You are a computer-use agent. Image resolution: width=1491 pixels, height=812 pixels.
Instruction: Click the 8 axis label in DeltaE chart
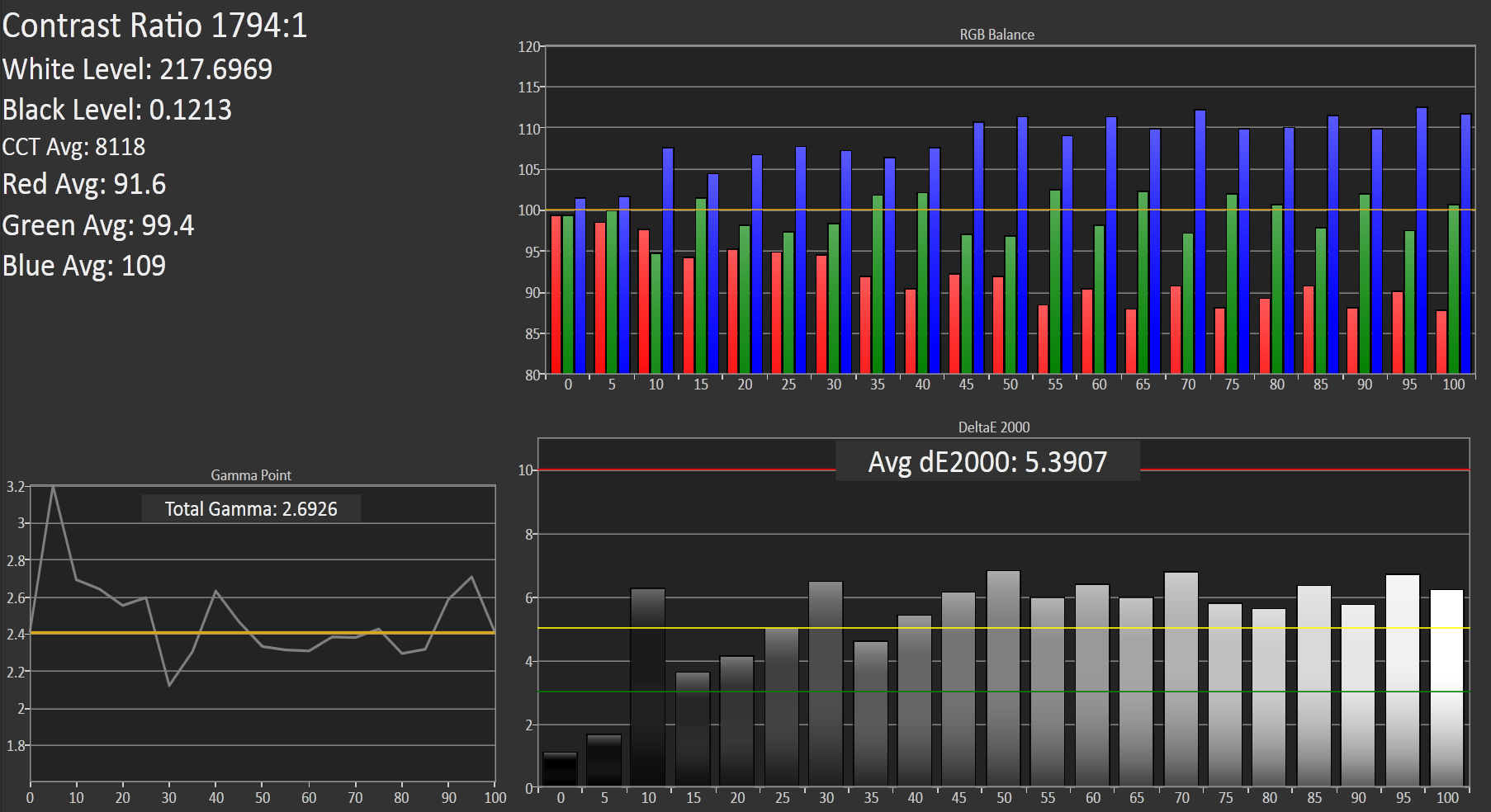click(x=529, y=534)
